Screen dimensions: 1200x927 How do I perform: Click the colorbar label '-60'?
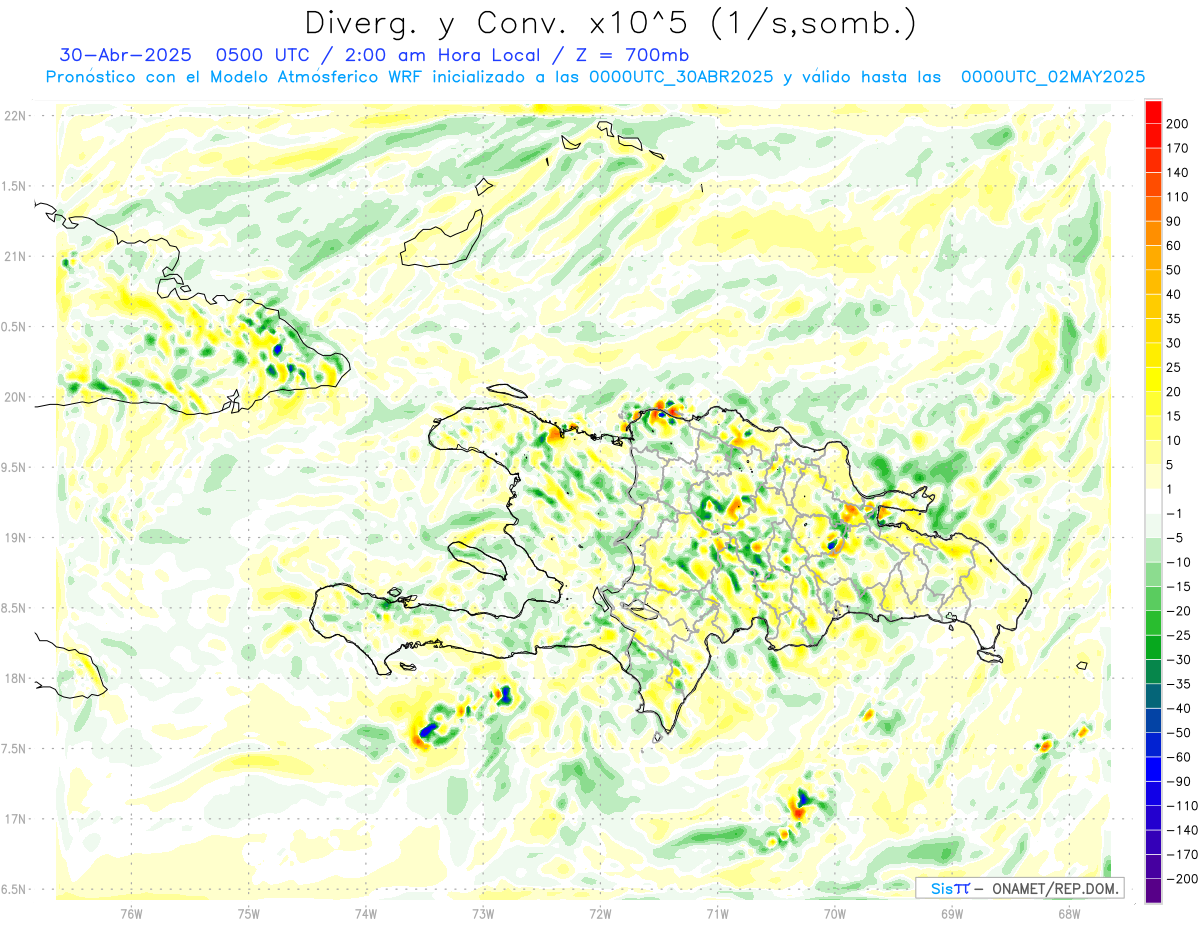point(1177,757)
